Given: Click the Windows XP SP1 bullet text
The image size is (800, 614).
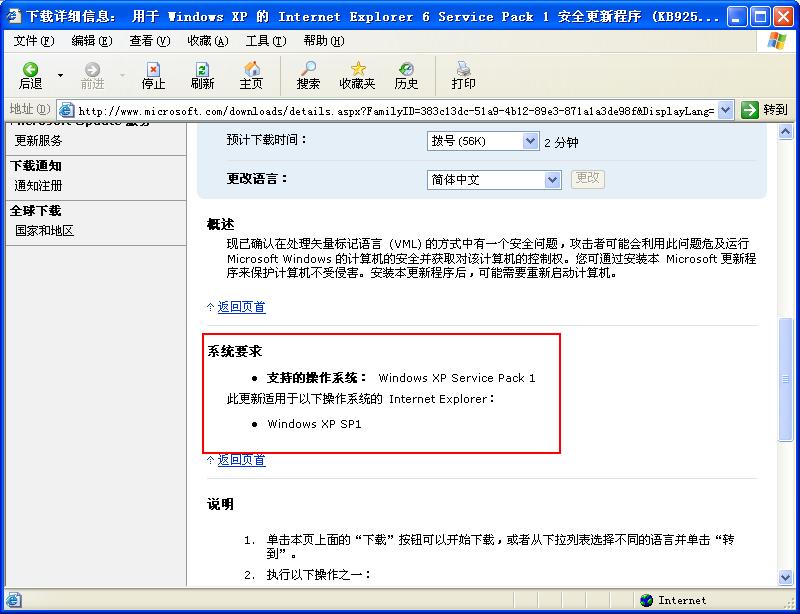Looking at the screenshot, I should click(x=314, y=424).
